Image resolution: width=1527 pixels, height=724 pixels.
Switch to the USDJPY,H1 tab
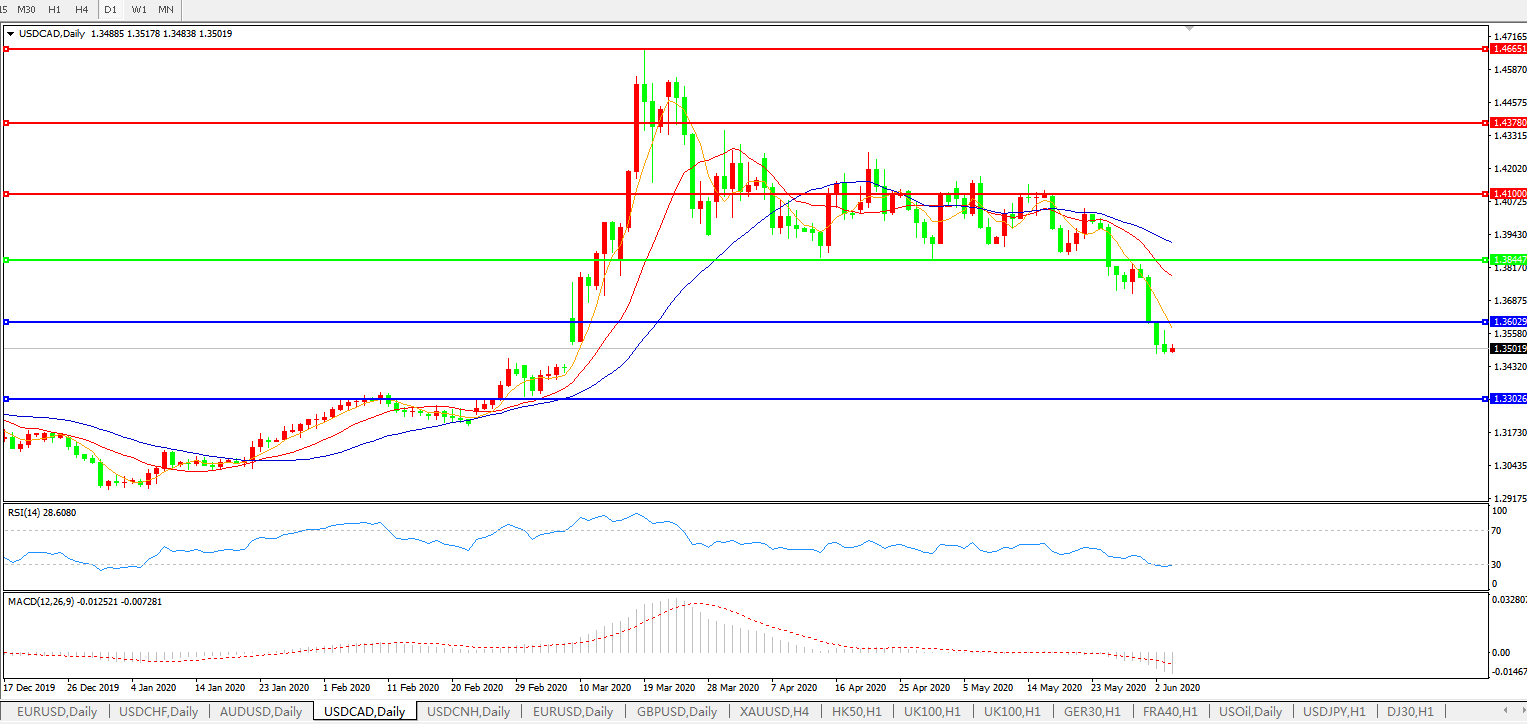click(1327, 712)
